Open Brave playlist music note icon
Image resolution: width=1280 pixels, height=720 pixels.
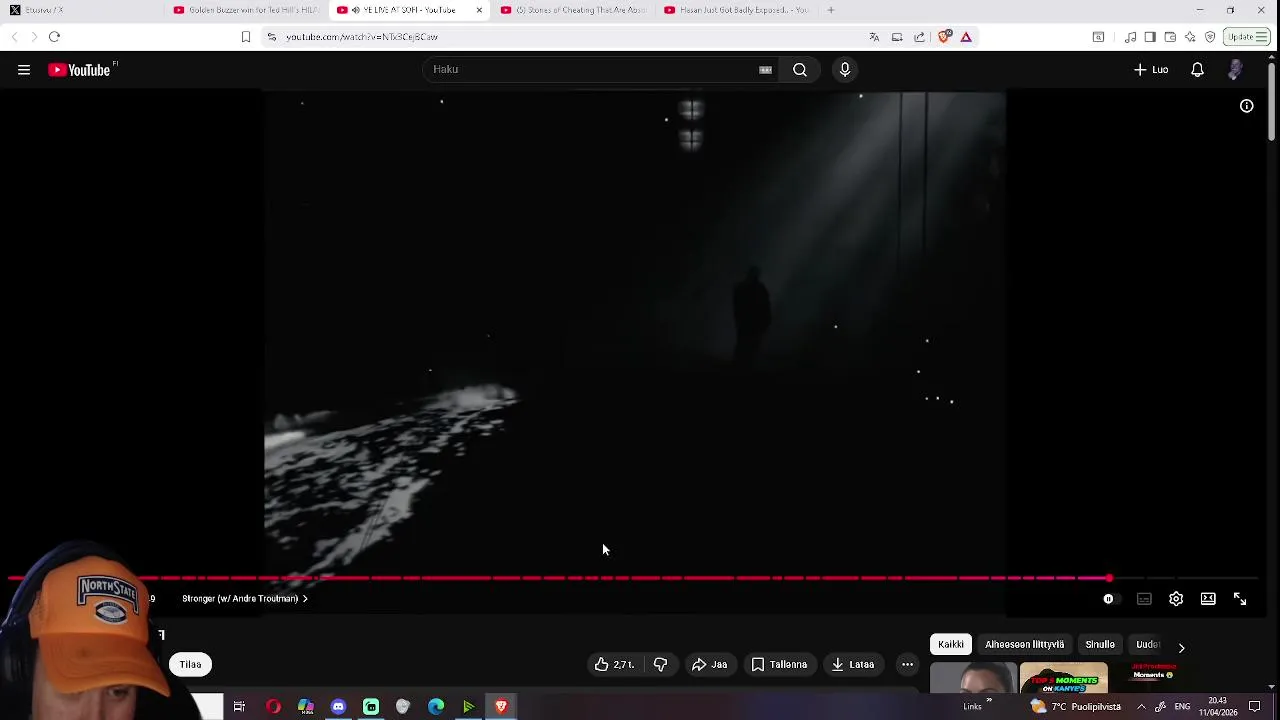pos(1130,37)
